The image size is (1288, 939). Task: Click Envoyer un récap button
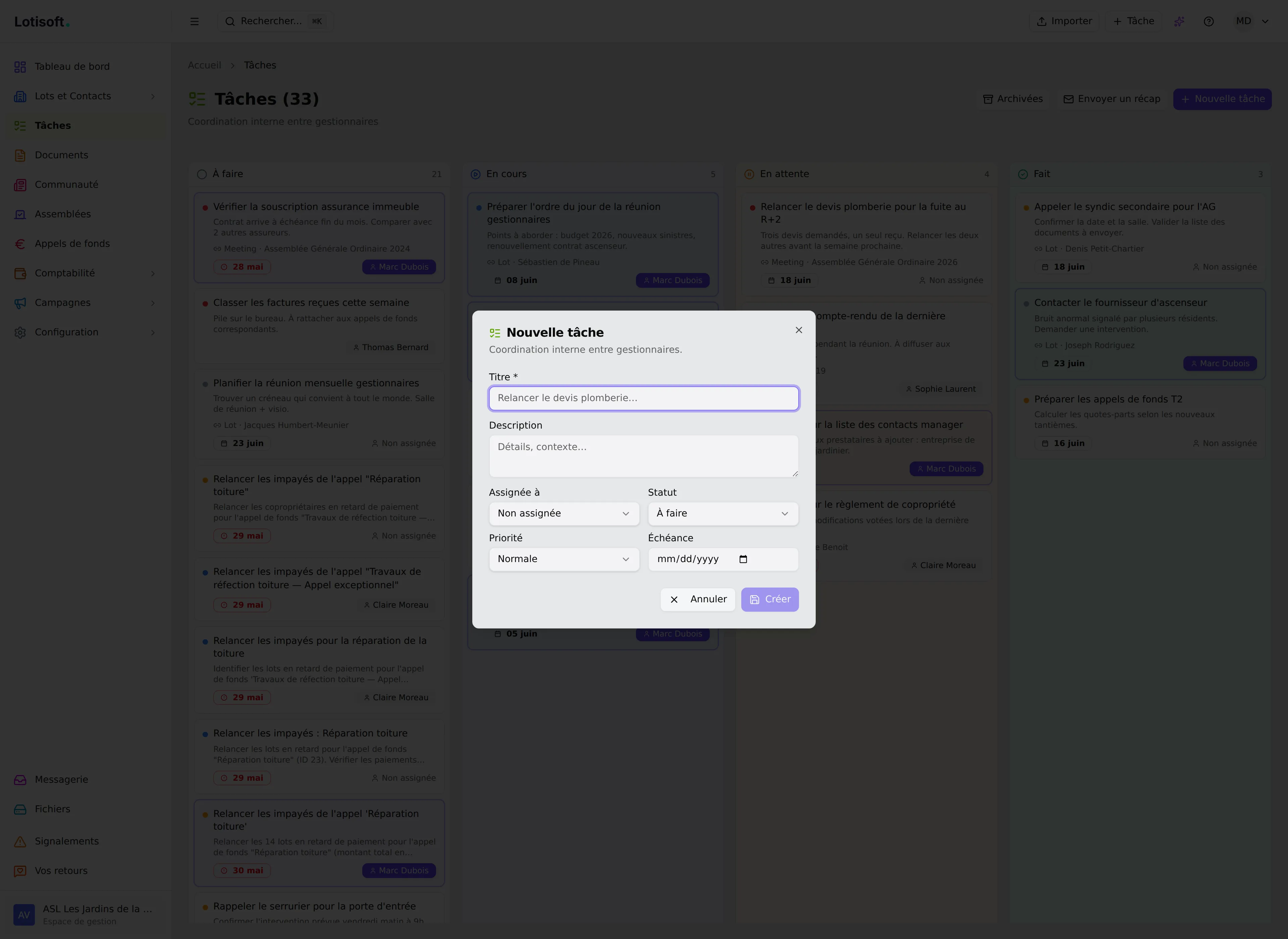(1111, 99)
